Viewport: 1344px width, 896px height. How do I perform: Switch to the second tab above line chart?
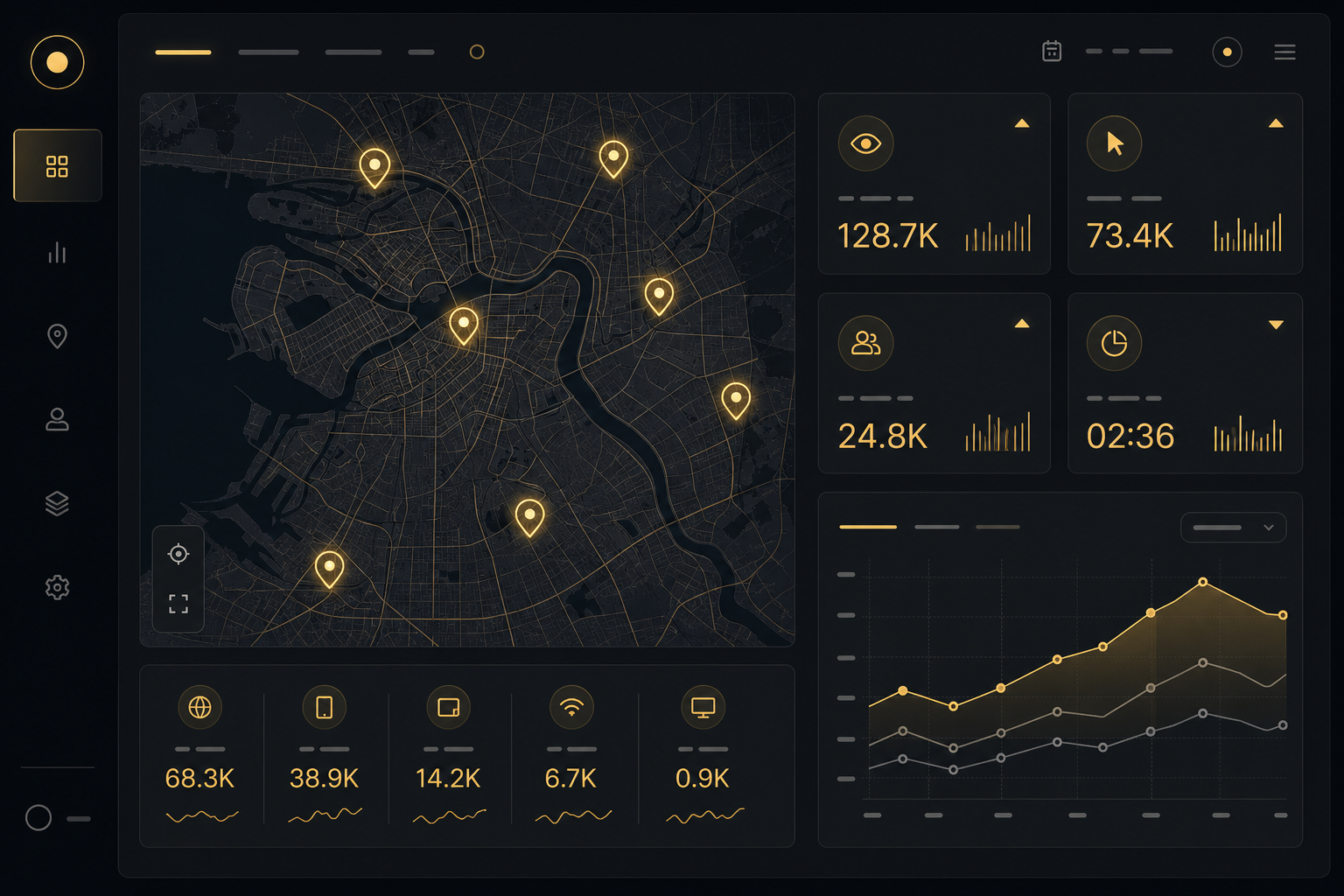(x=936, y=527)
